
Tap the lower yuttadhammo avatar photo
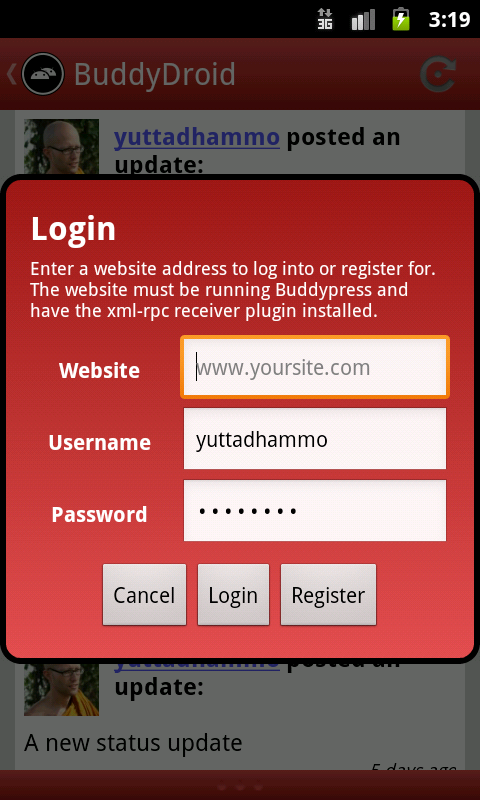coord(61,688)
